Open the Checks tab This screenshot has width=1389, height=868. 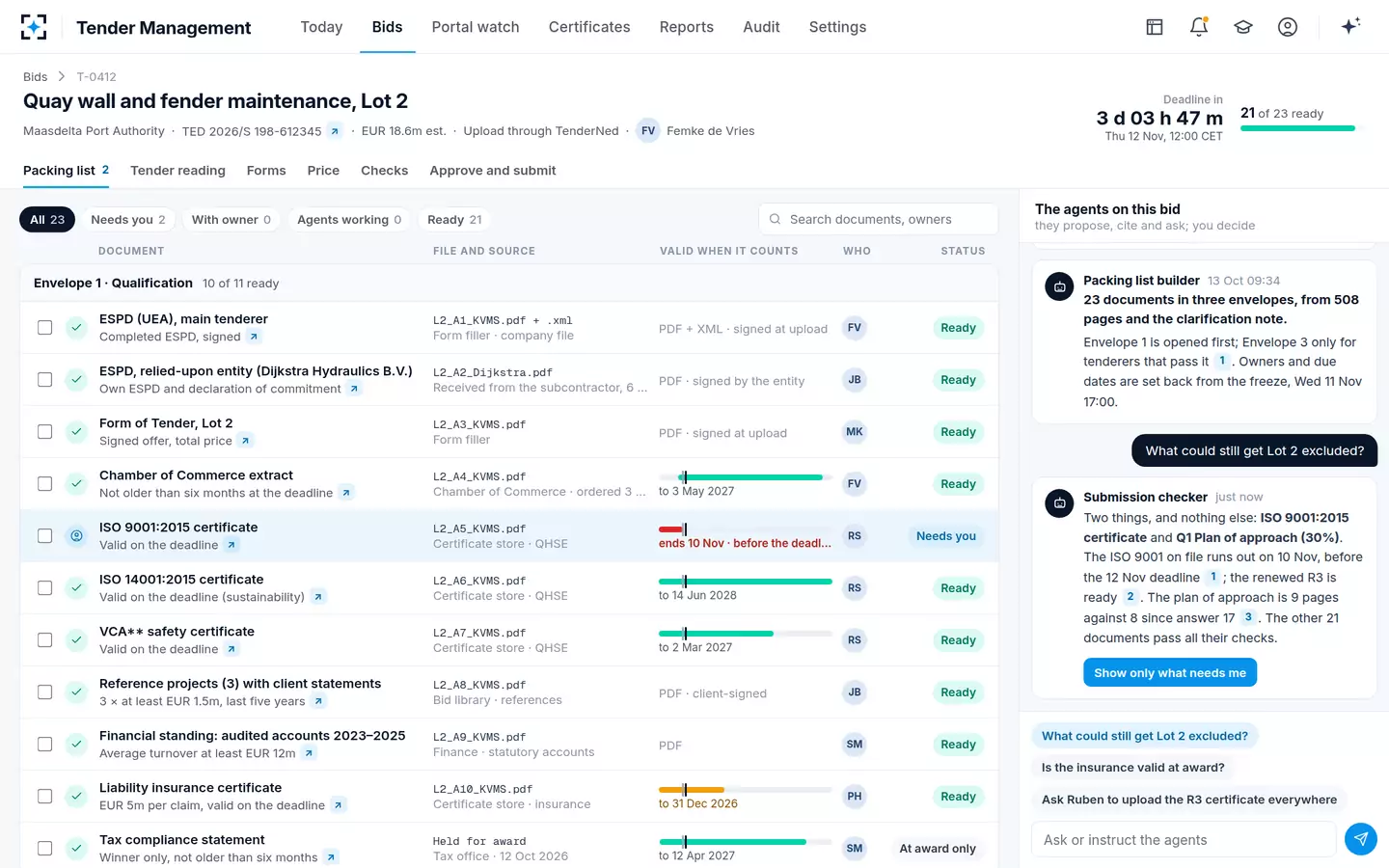pos(384,171)
